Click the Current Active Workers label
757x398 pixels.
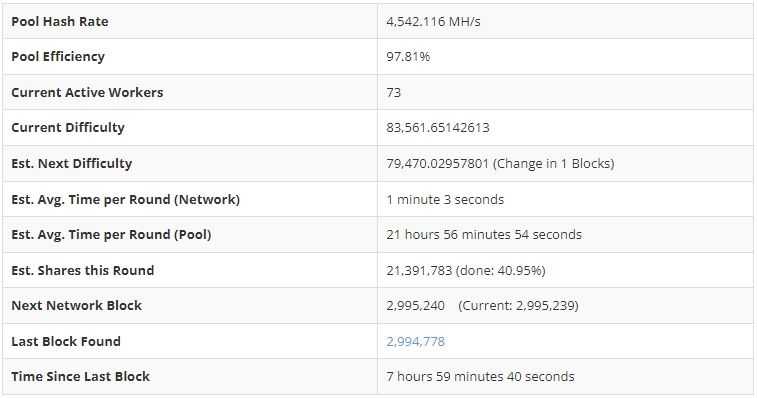pyautogui.click(x=87, y=92)
